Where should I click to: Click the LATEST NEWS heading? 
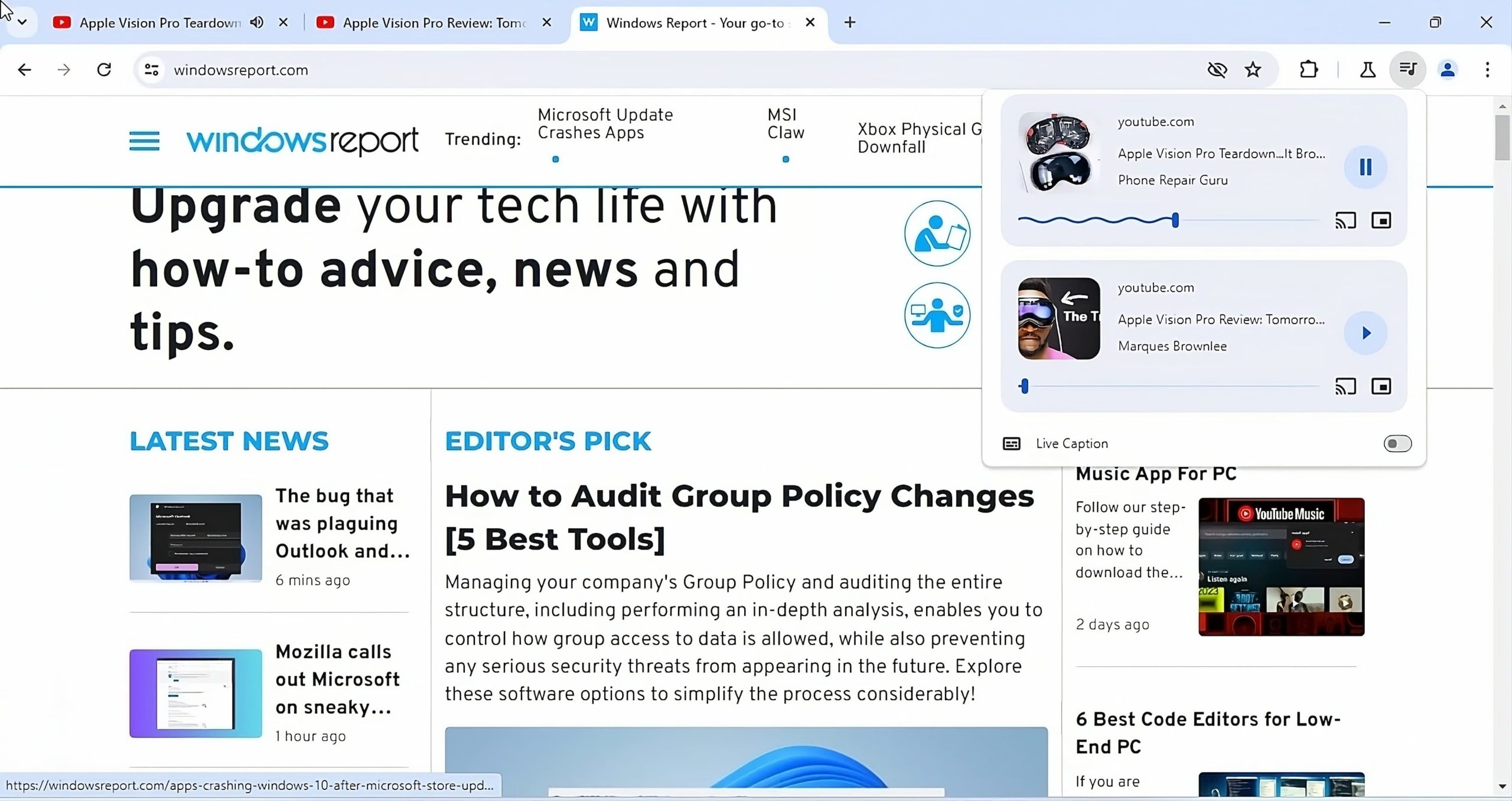(x=229, y=441)
